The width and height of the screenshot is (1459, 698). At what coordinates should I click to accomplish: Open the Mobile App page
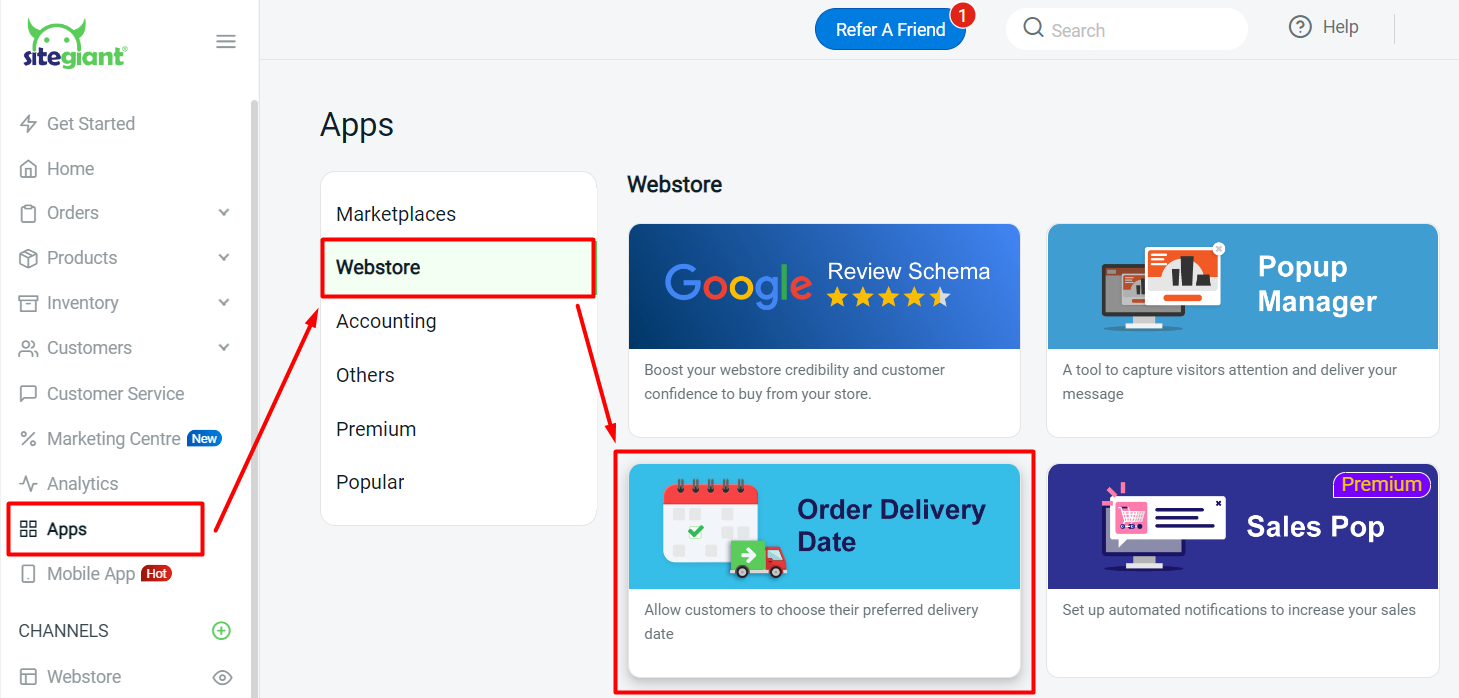[x=90, y=573]
